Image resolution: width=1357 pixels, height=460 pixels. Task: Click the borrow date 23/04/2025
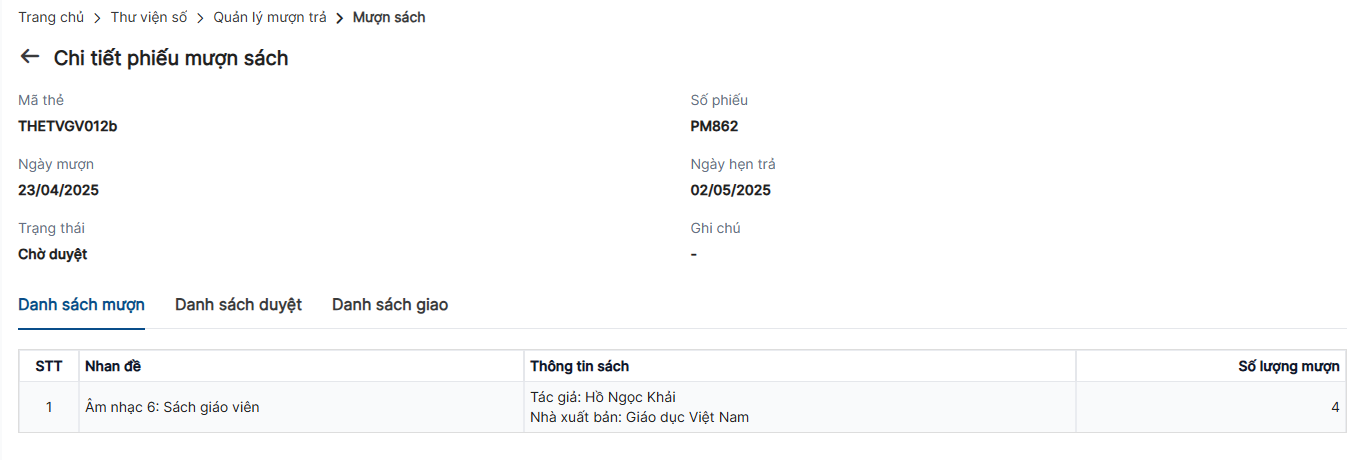coord(58,190)
